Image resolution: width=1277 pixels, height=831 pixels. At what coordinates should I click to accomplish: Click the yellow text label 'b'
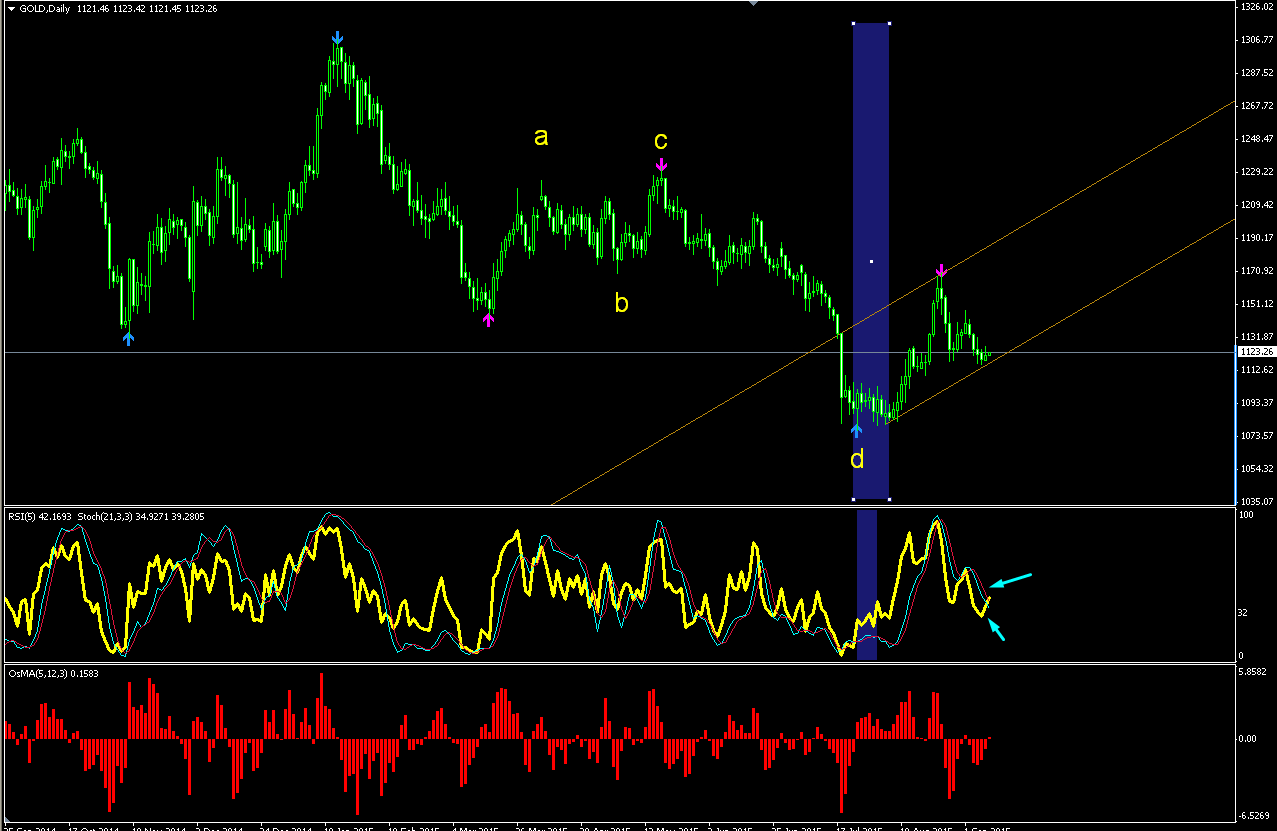click(x=621, y=303)
